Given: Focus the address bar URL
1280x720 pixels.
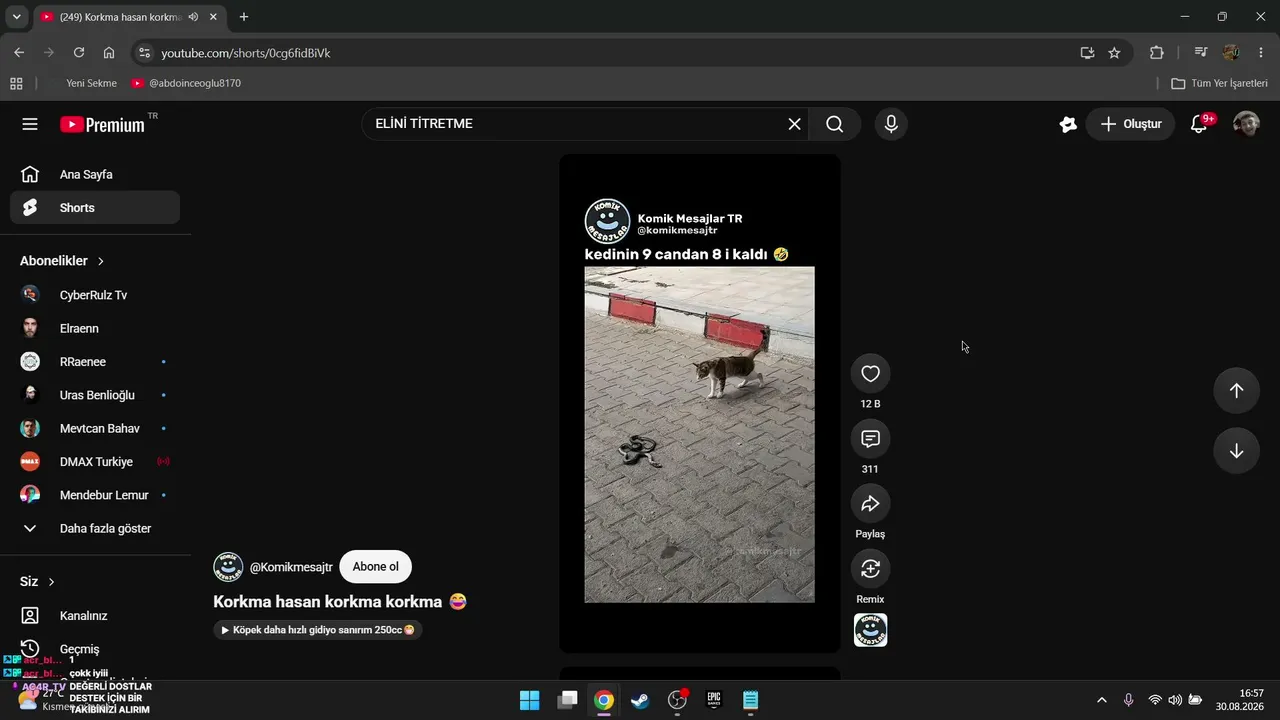Looking at the screenshot, I should [x=246, y=53].
